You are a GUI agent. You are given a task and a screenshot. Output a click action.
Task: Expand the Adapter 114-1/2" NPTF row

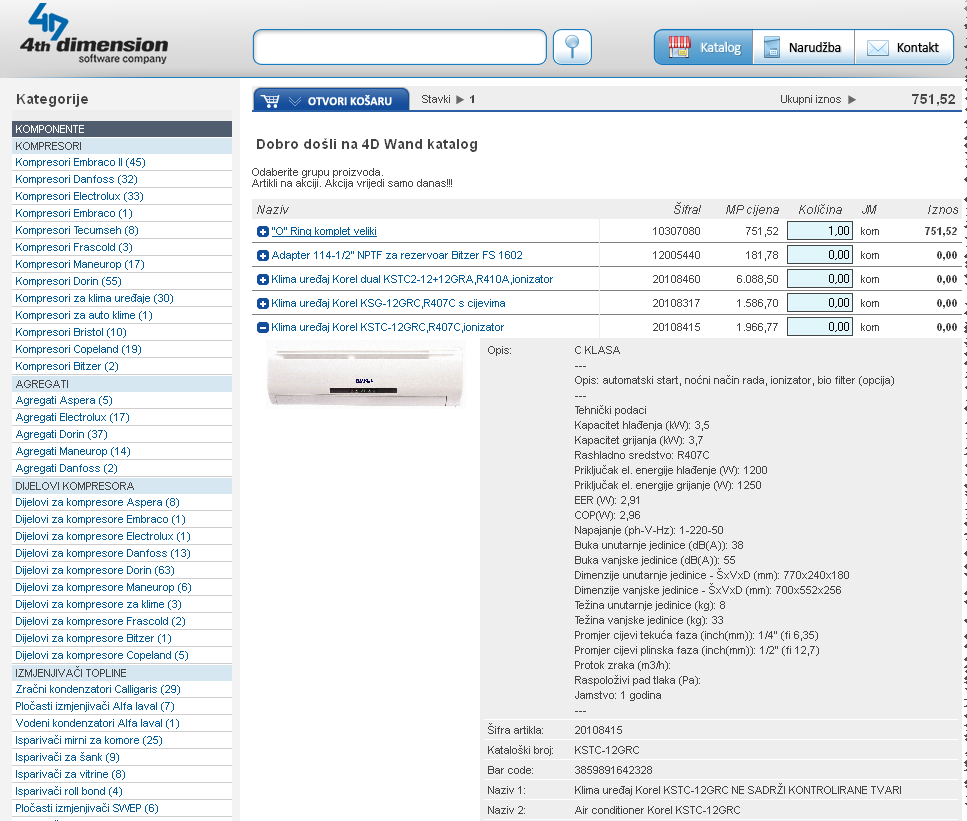[263, 256]
